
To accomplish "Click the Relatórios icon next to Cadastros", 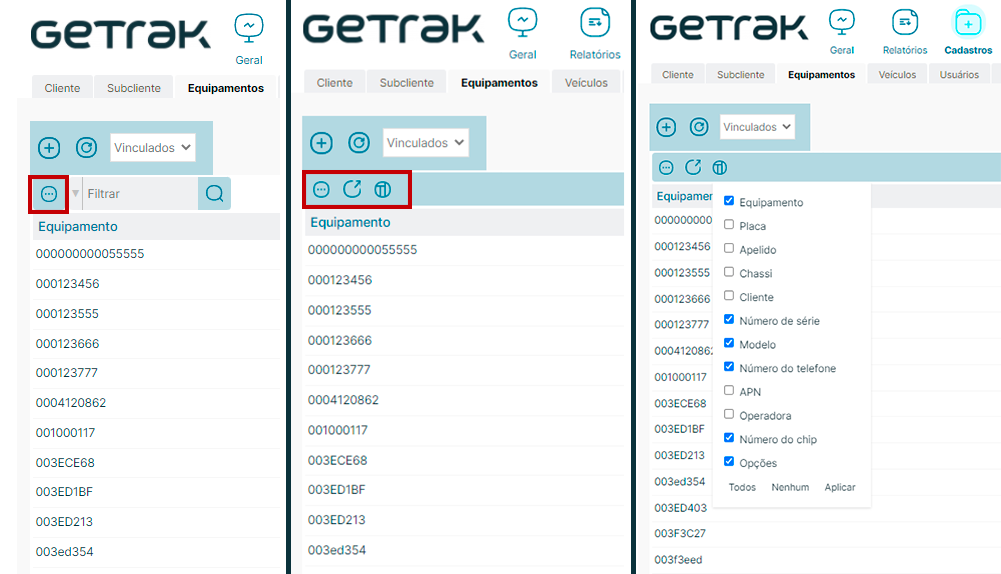I will point(904,23).
